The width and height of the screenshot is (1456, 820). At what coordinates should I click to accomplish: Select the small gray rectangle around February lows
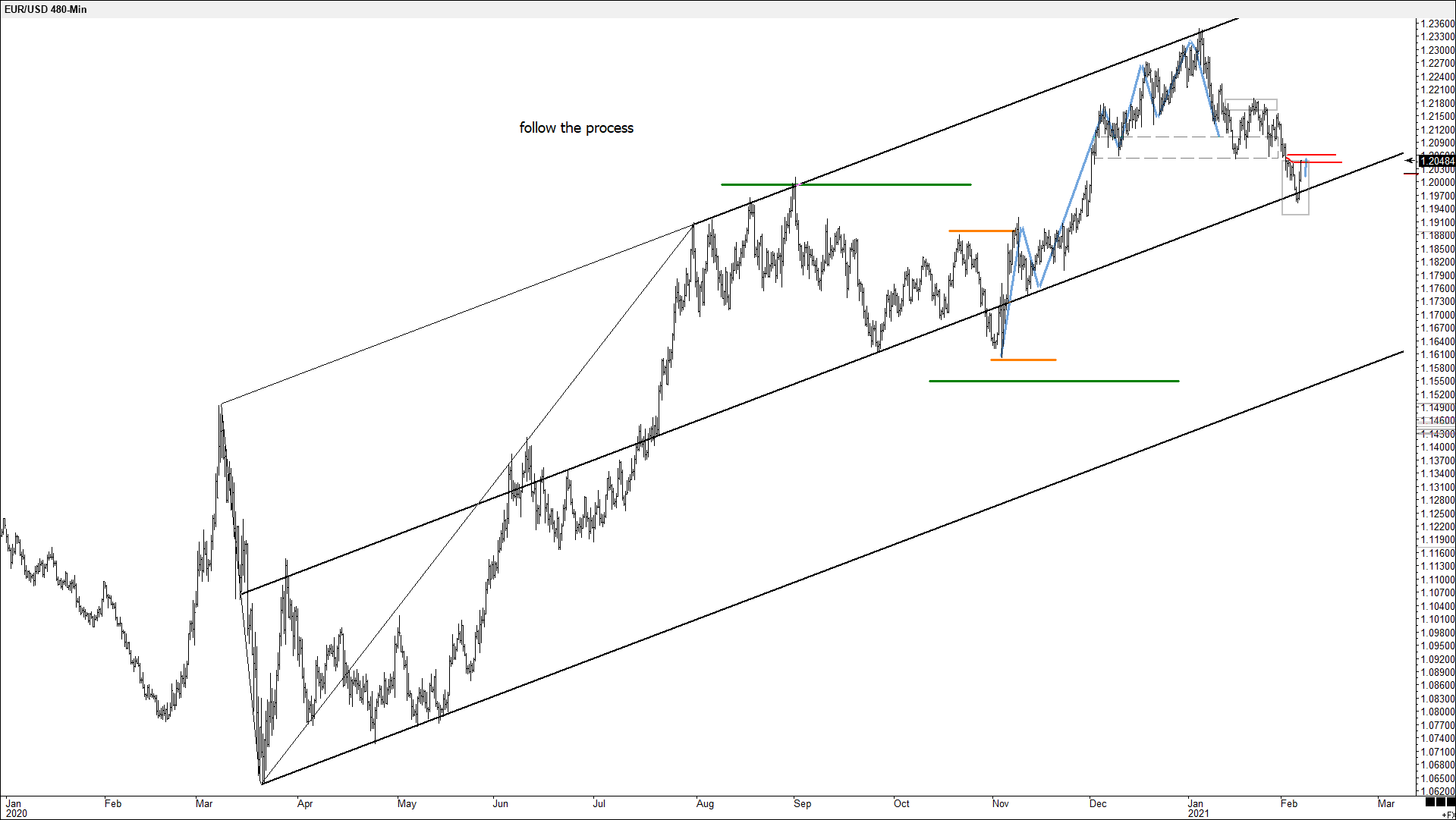point(1295,214)
